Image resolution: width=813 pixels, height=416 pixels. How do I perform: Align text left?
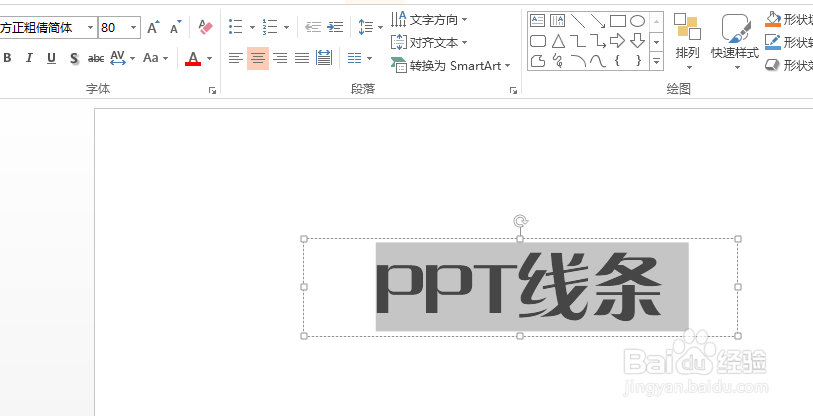[236, 58]
